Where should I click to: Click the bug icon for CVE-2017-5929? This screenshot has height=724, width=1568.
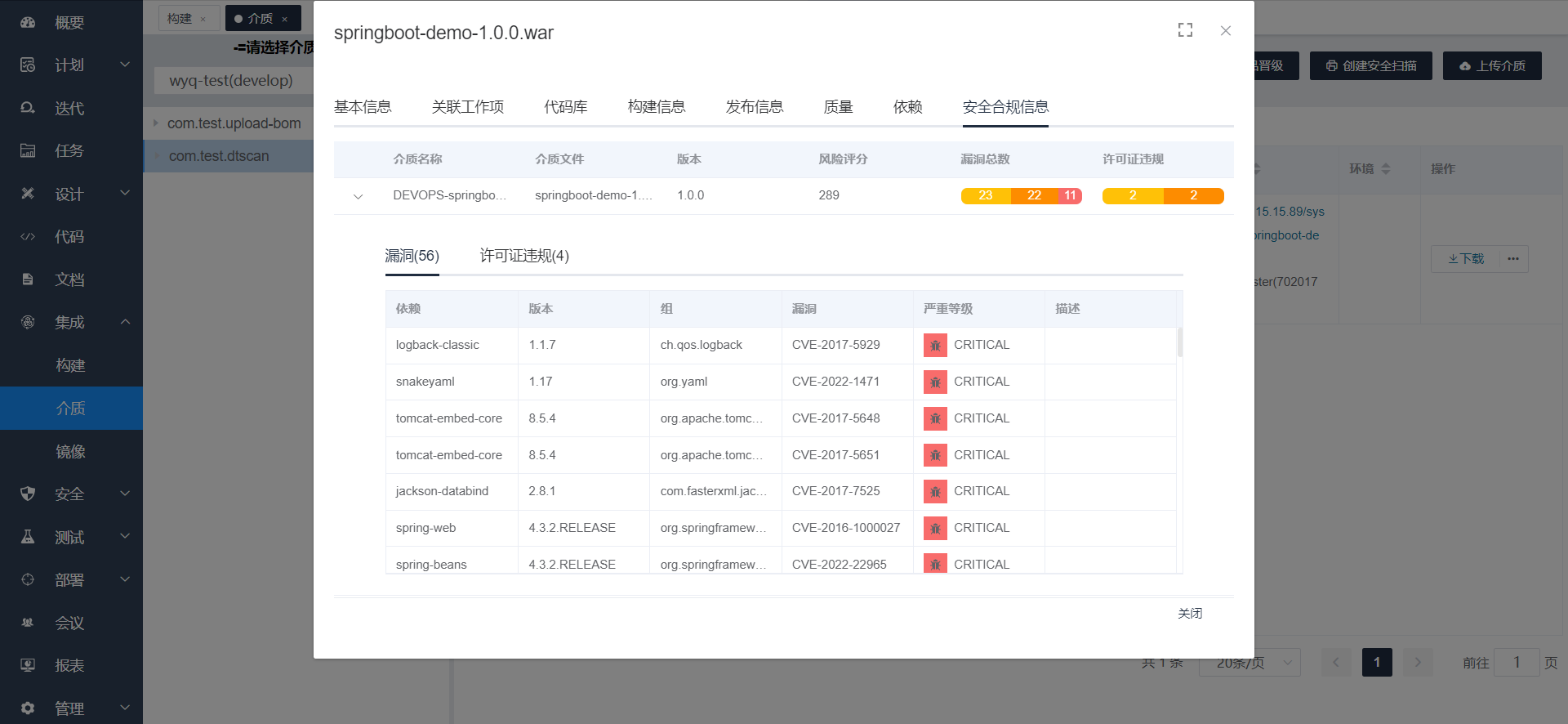click(935, 345)
